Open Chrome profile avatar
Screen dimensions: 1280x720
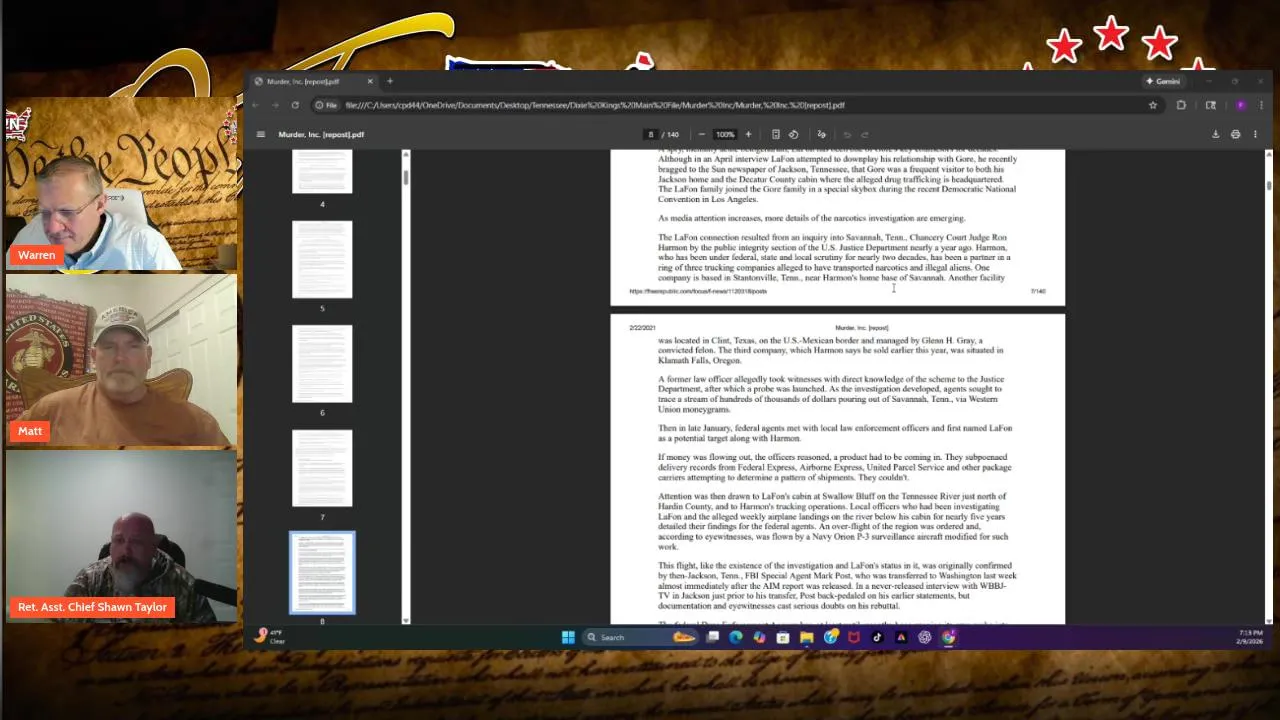coord(1241,105)
